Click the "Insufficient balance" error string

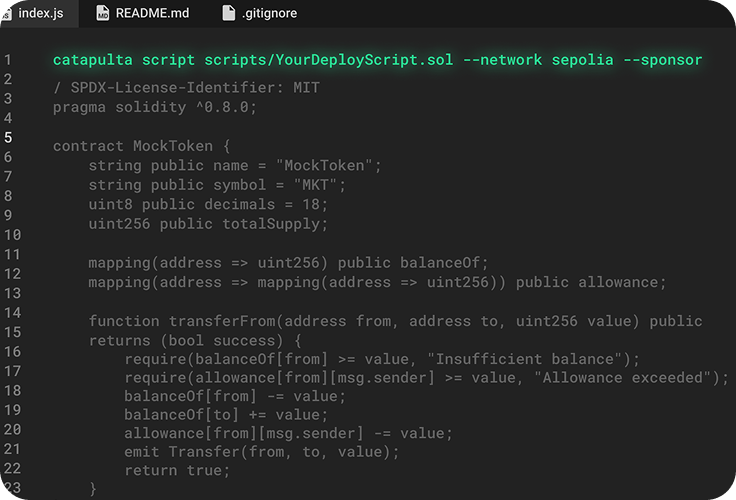click(524, 359)
